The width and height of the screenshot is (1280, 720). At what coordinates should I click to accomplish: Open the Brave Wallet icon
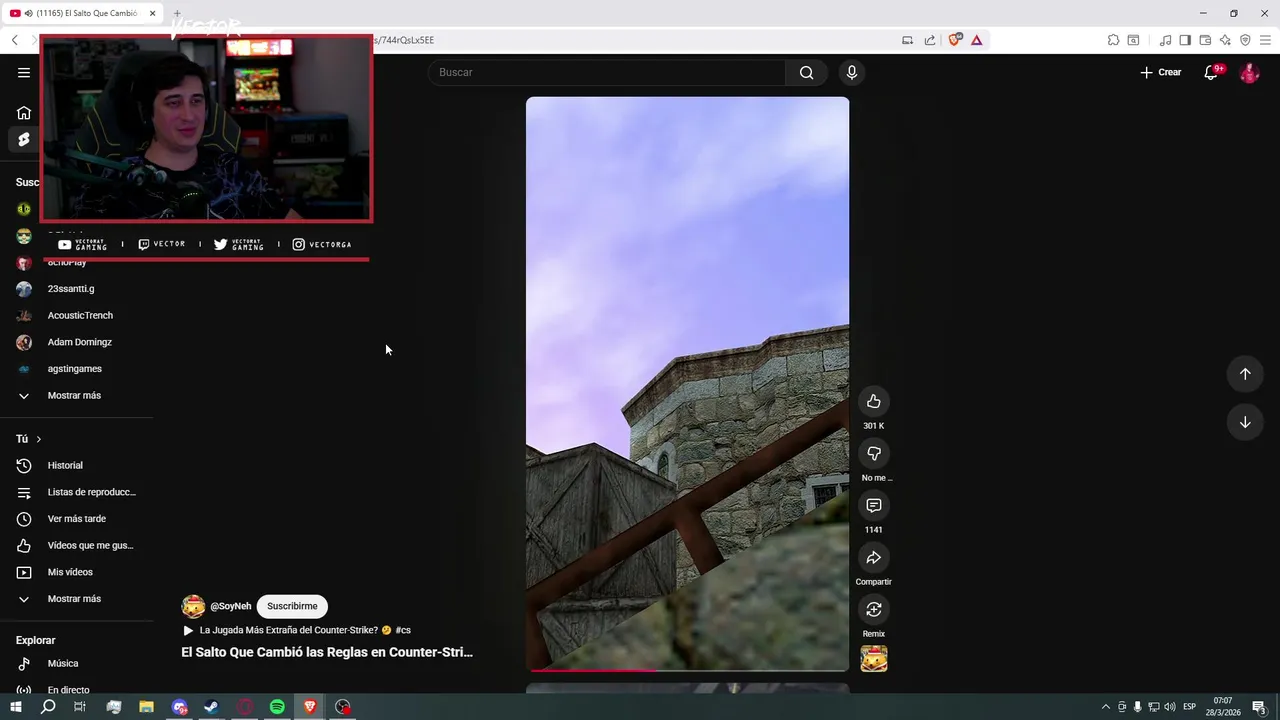(1205, 40)
